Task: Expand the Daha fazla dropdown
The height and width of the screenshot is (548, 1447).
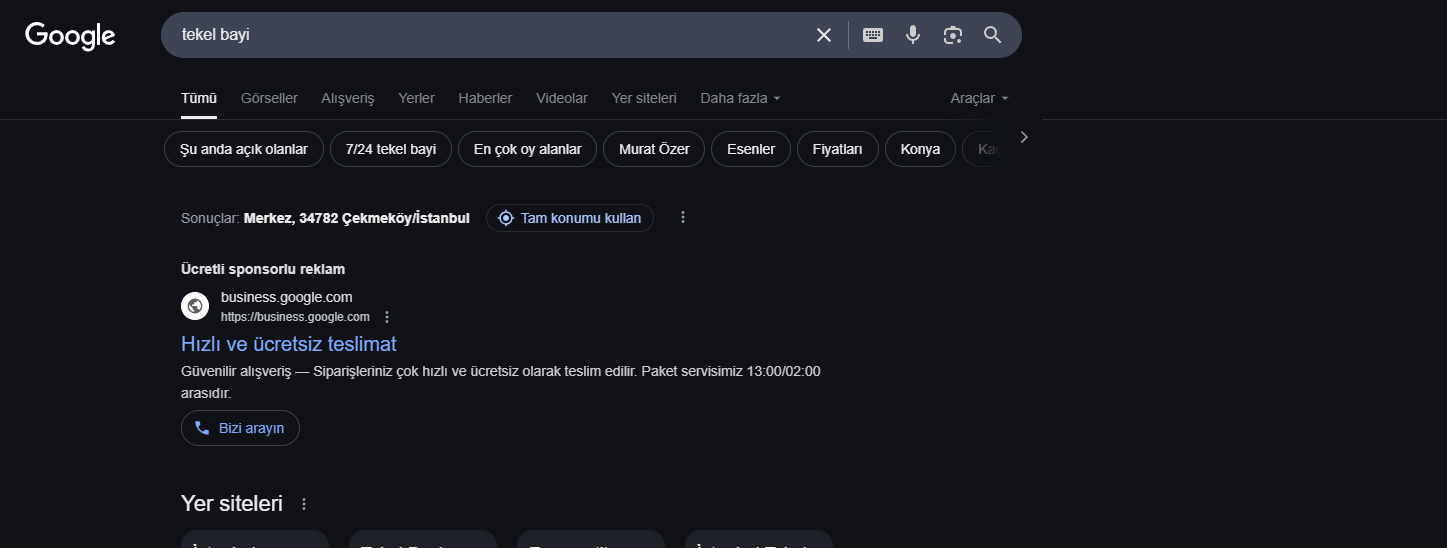Action: point(740,98)
